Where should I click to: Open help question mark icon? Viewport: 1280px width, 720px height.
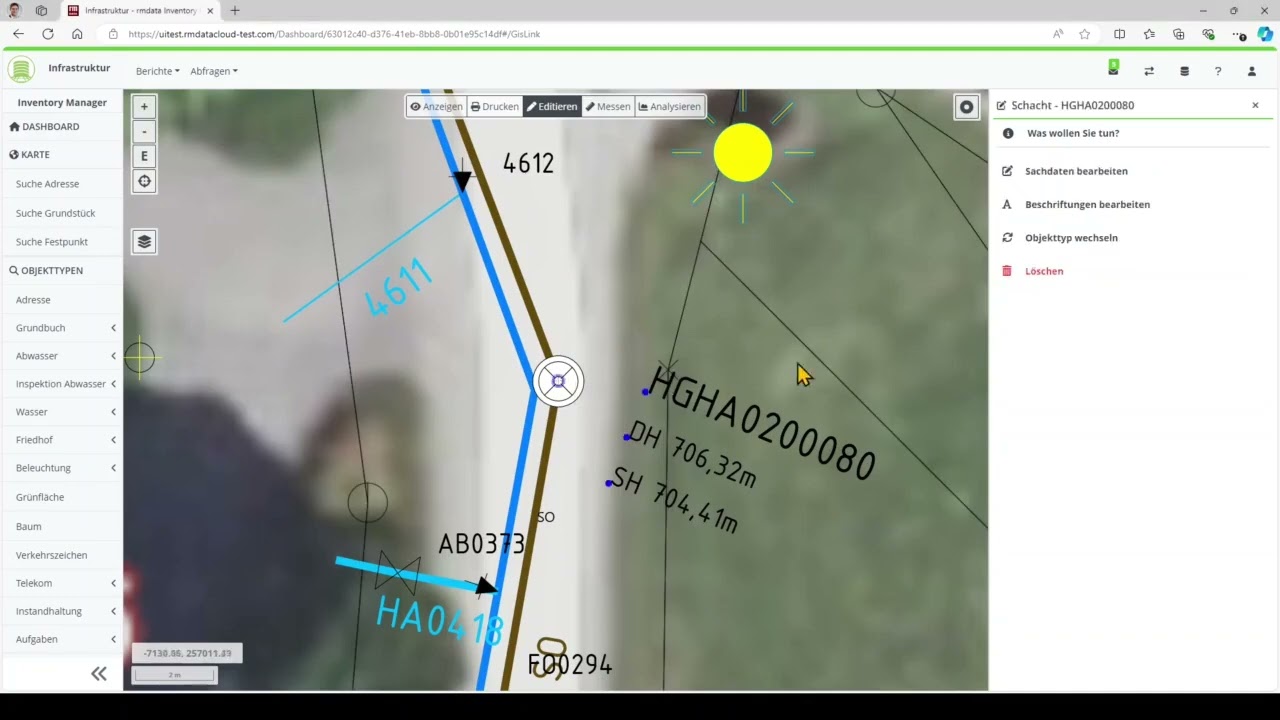(1218, 71)
